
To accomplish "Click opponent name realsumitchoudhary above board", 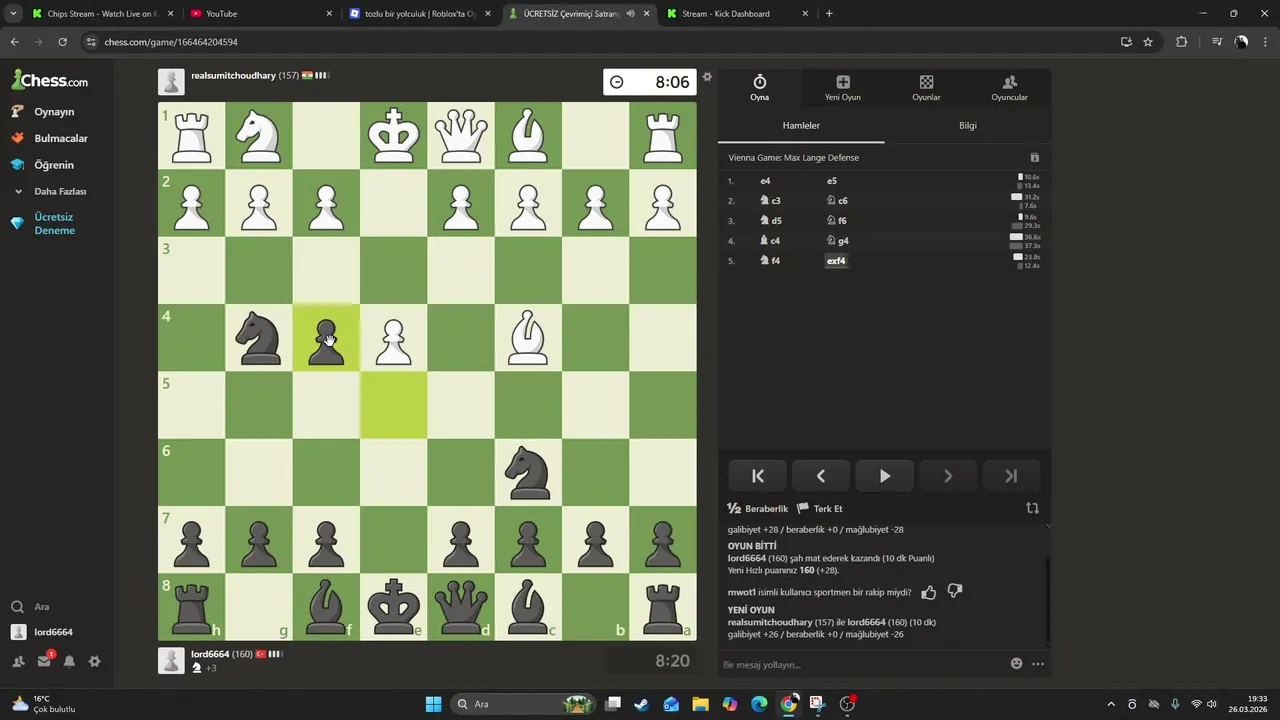I will (233, 76).
